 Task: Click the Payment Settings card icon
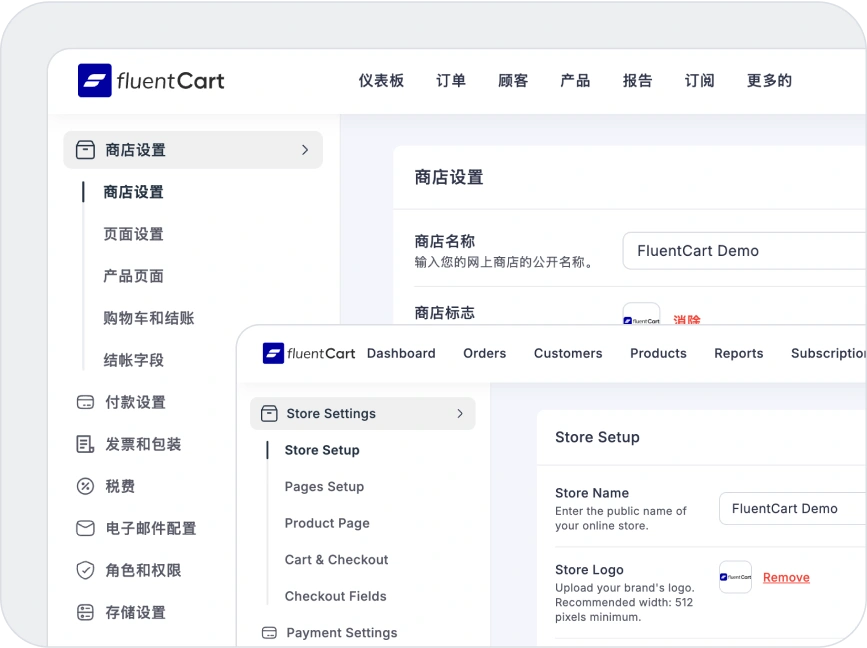tap(268, 633)
